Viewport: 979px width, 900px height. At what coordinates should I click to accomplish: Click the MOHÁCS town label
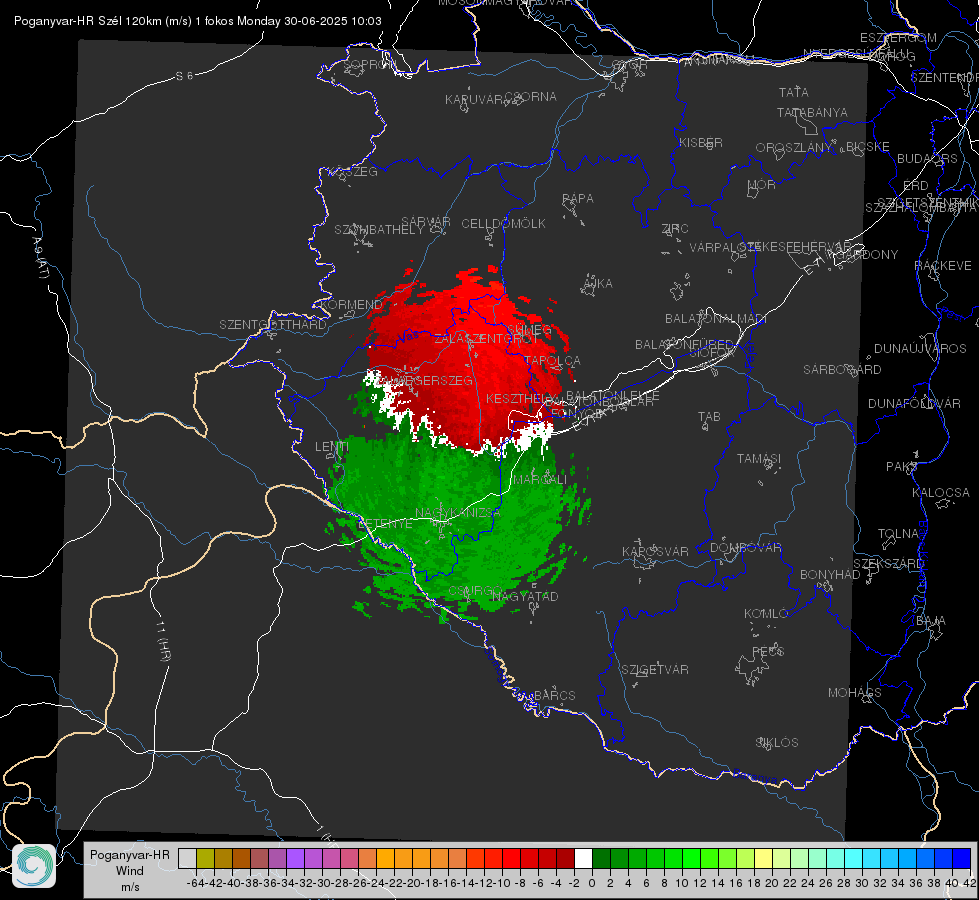tap(855, 693)
